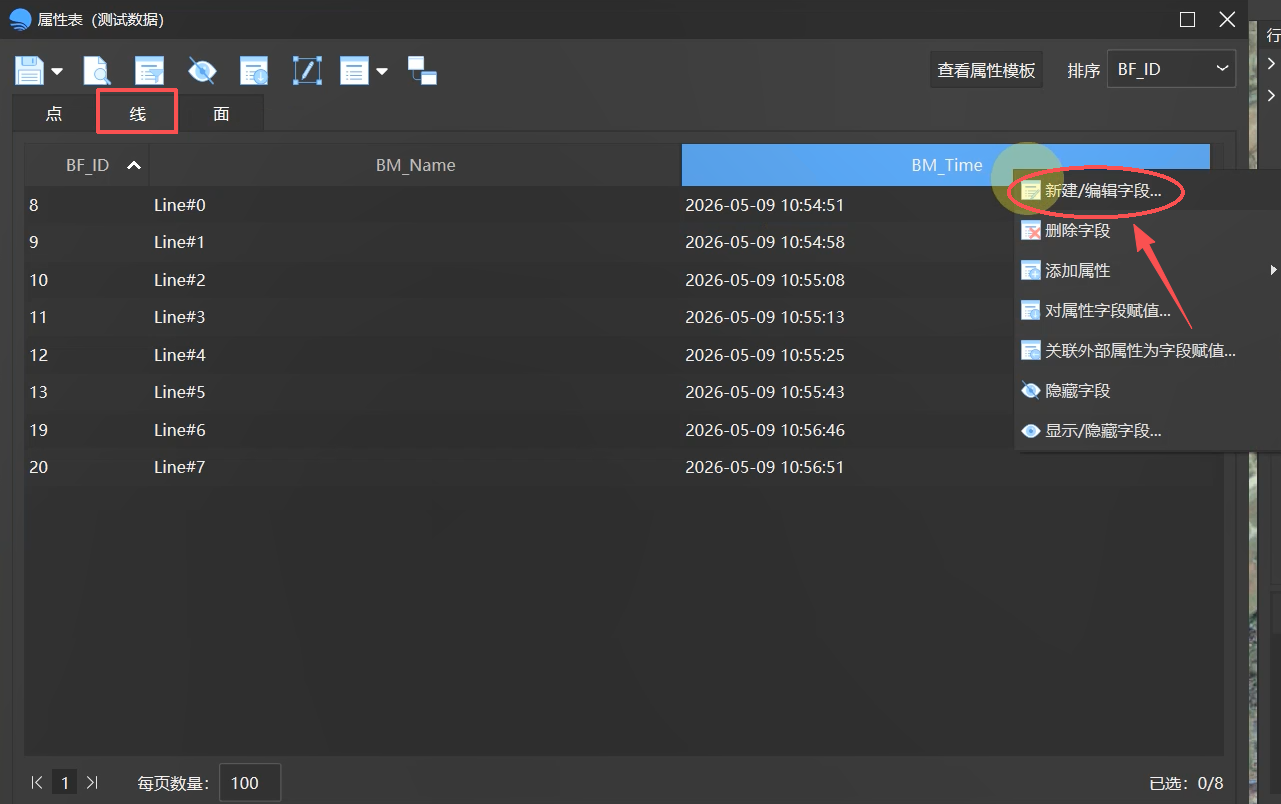Choose 新建/编辑字段... from the context menu
The width and height of the screenshot is (1281, 804).
coord(1103,191)
